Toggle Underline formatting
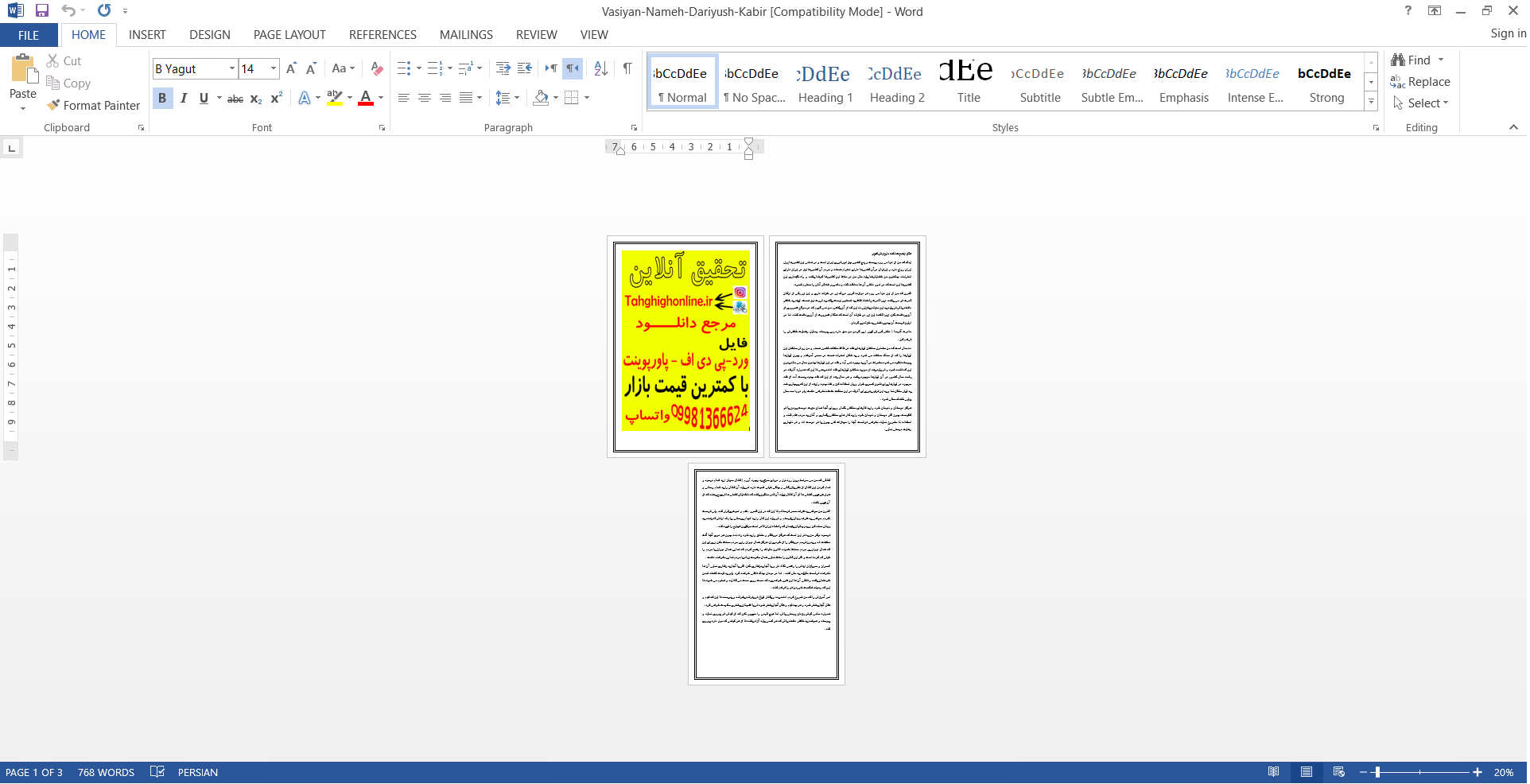Viewport: 1530px width, 784px height. tap(204, 98)
